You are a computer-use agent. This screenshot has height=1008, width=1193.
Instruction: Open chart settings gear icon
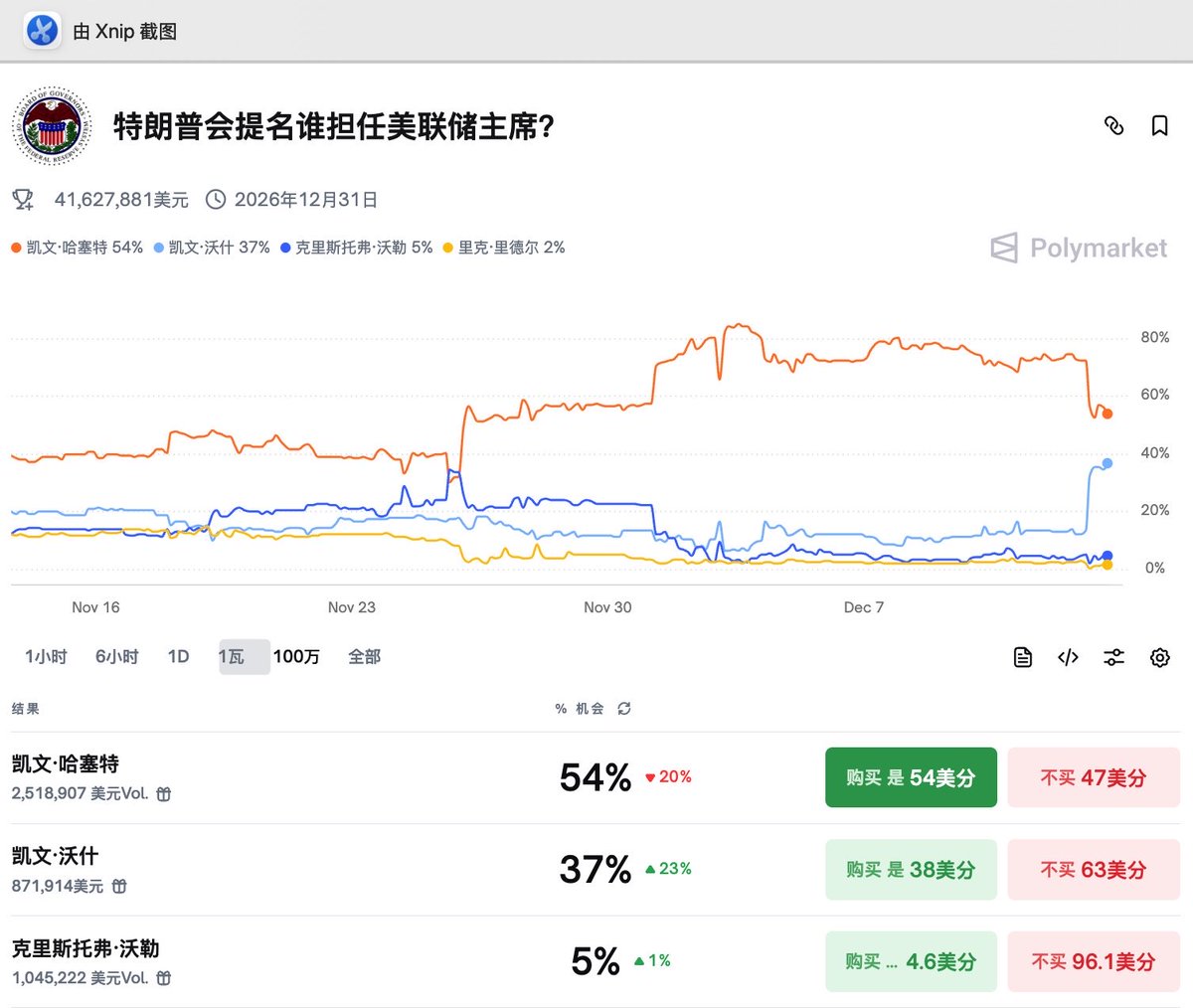[1159, 657]
